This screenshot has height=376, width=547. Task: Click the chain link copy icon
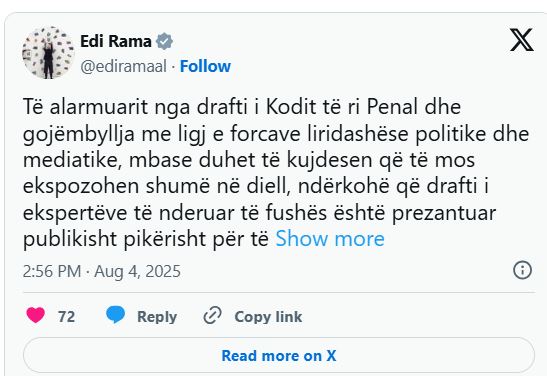tap(212, 315)
